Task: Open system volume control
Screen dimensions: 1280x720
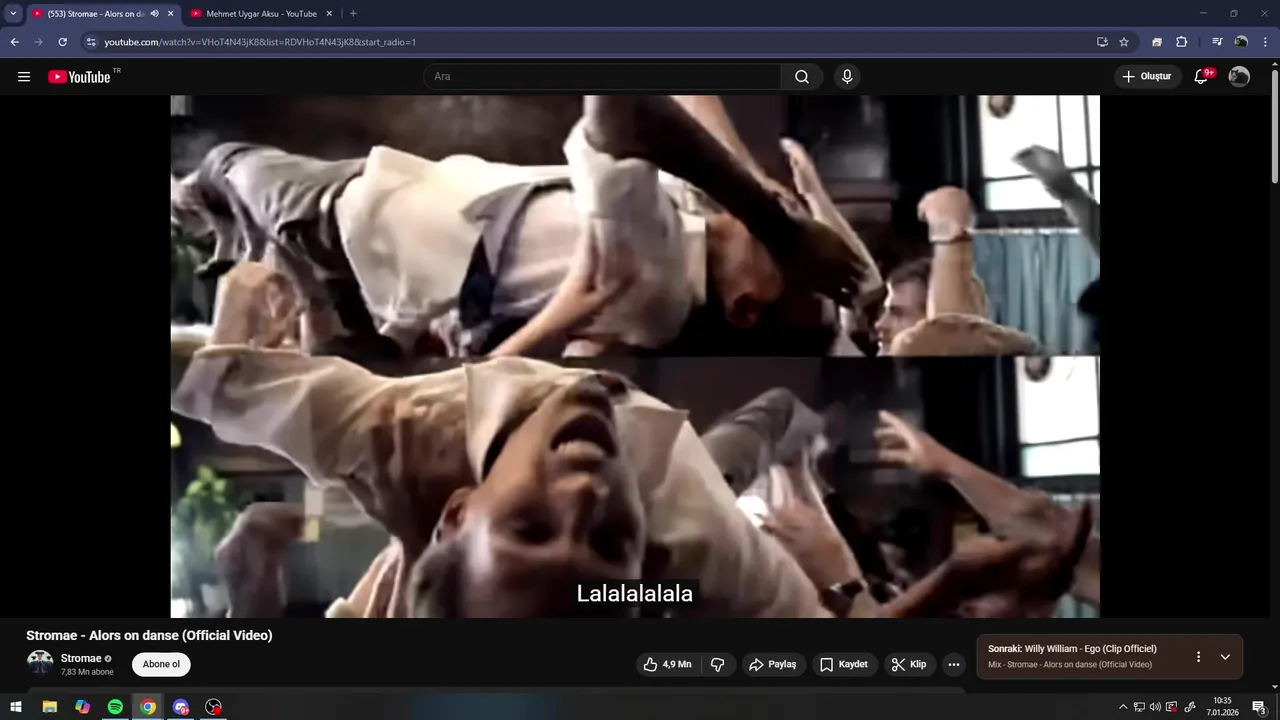Action: tap(1155, 707)
